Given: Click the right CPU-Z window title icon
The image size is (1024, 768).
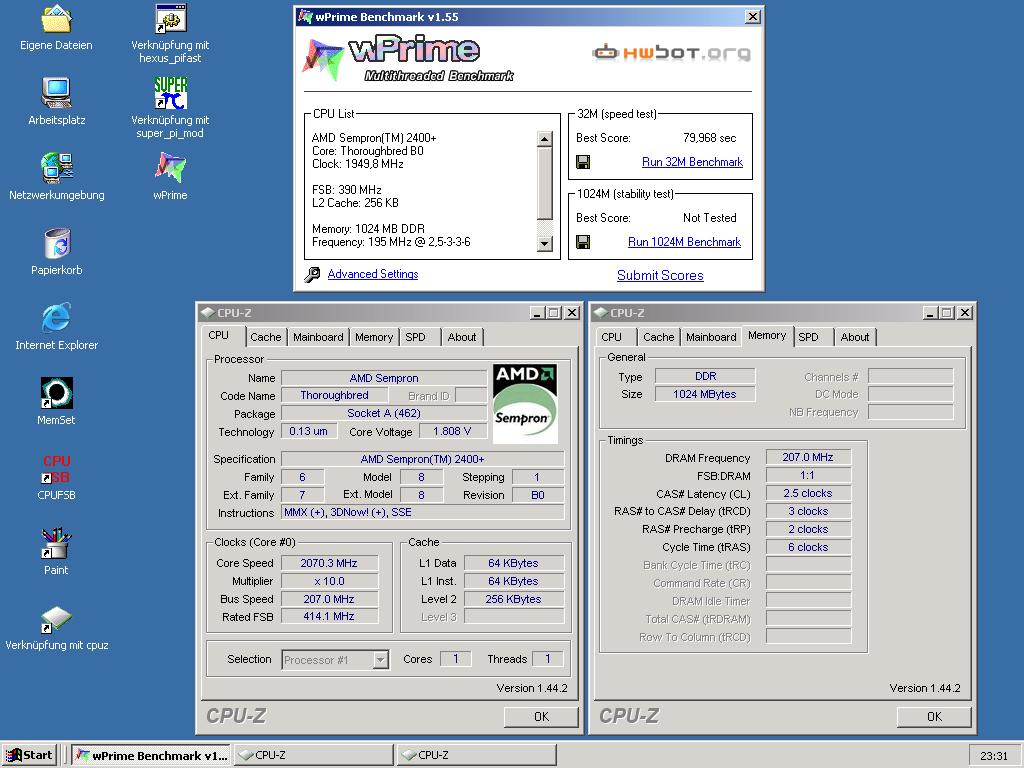Looking at the screenshot, I should pos(600,313).
